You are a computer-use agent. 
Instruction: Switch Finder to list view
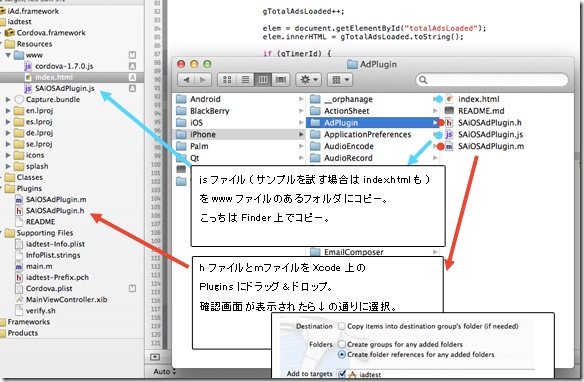(245, 80)
